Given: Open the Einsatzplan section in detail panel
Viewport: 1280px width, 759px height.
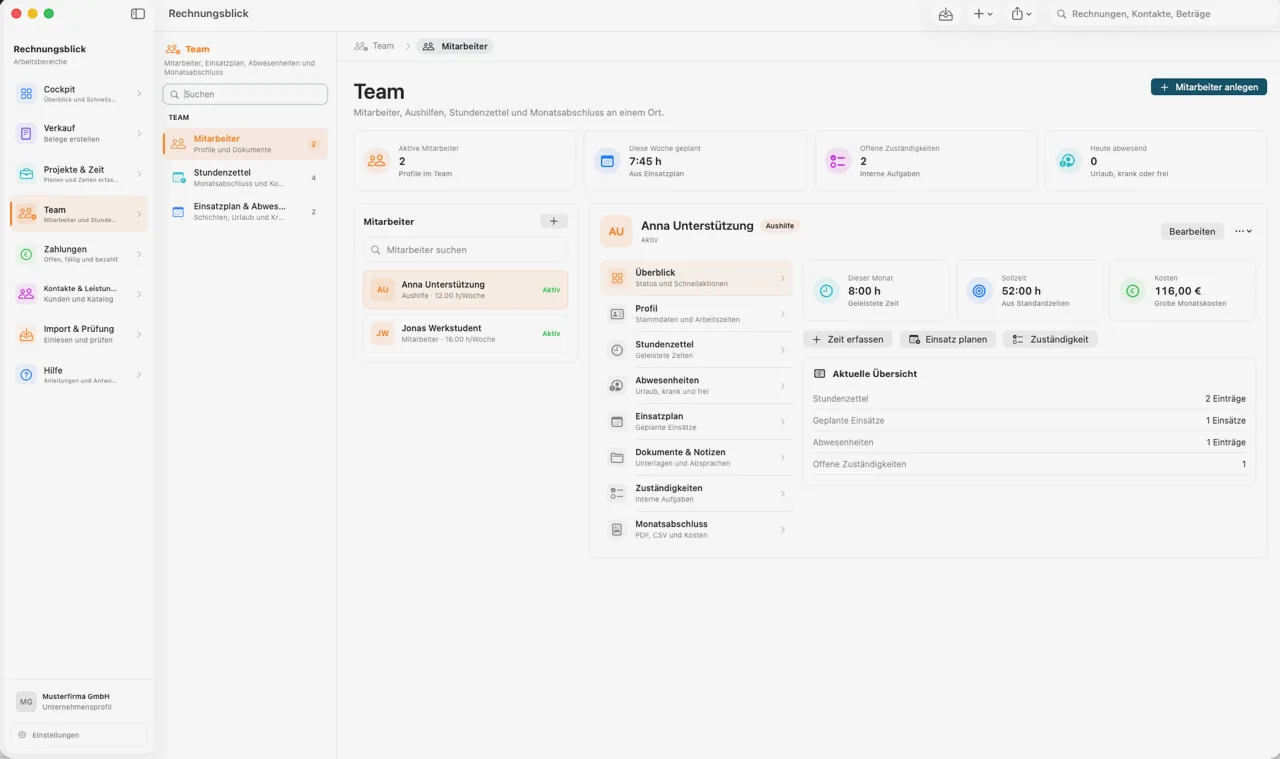Looking at the screenshot, I should coord(696,422).
